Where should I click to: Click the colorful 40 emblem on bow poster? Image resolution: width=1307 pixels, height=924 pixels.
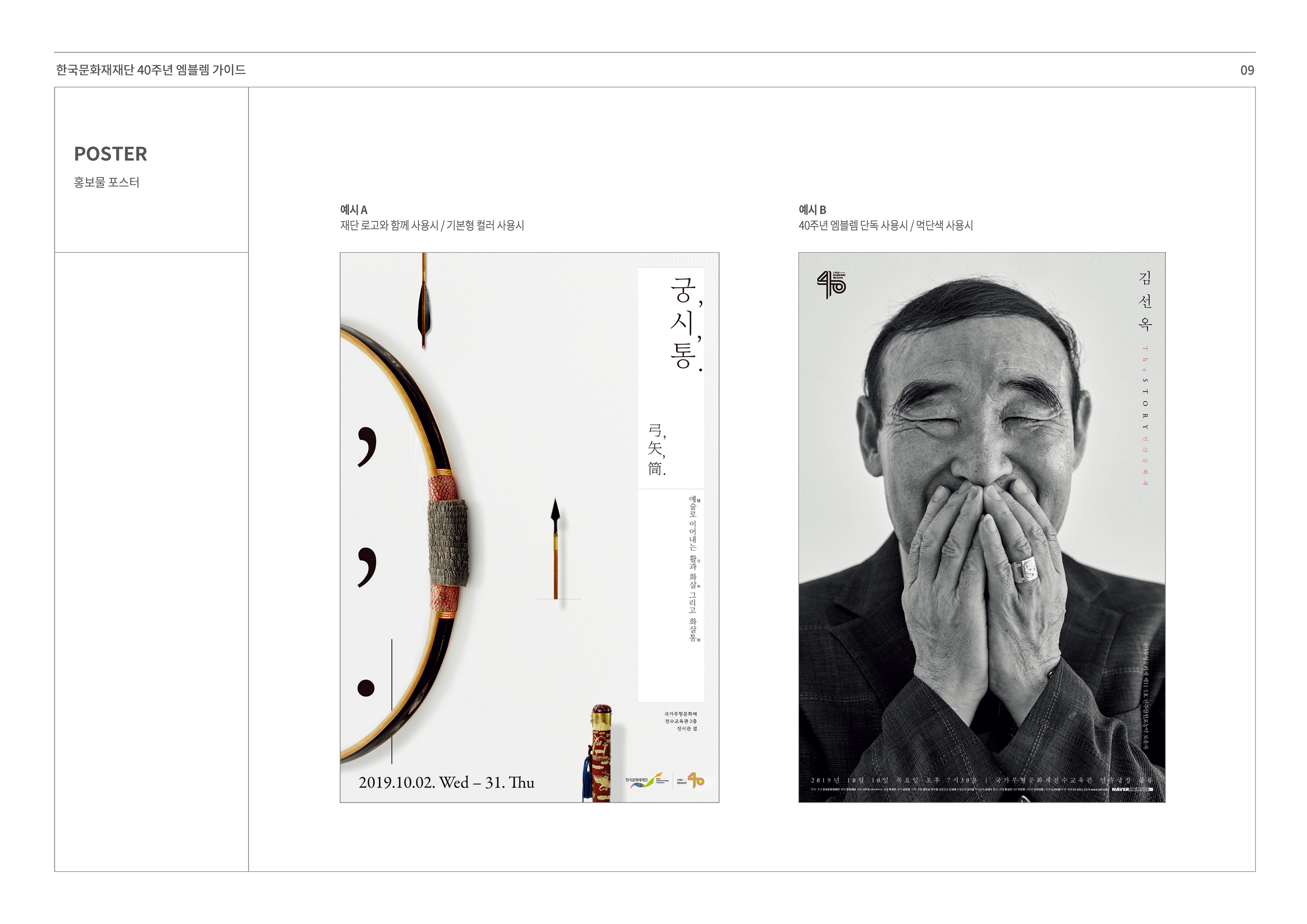click(x=696, y=780)
